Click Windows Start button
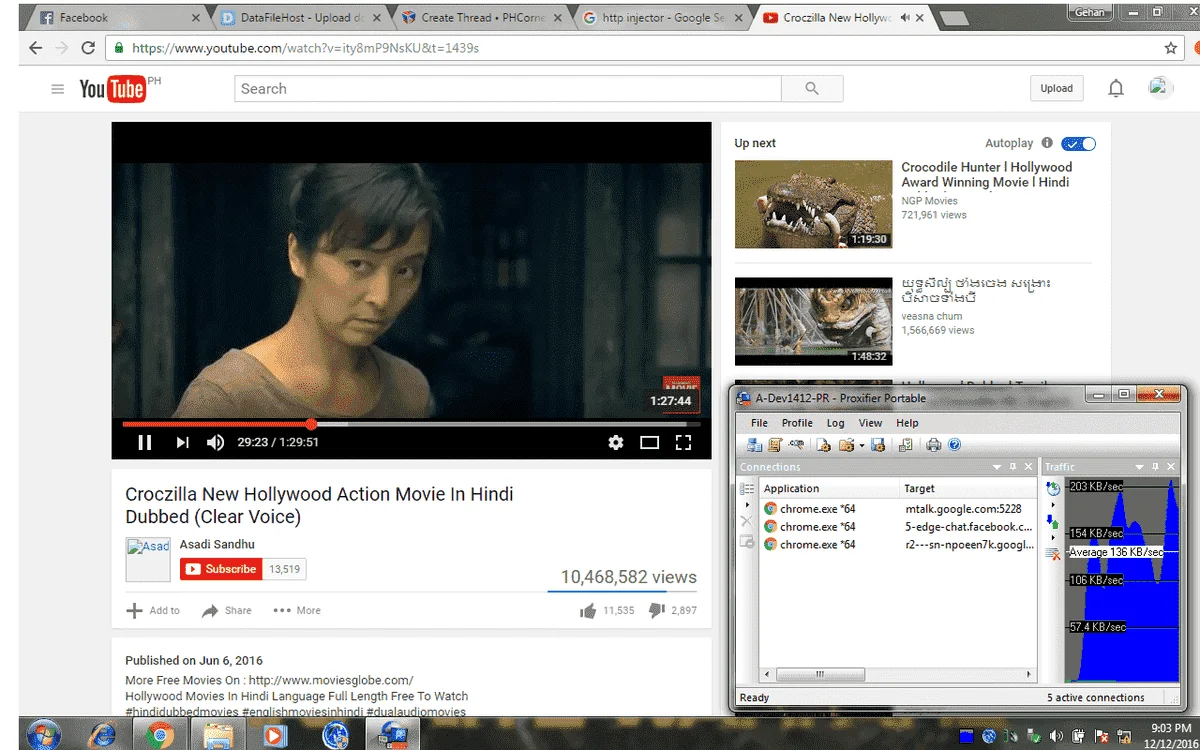This screenshot has height=750, width=1200. pyautogui.click(x=43, y=734)
